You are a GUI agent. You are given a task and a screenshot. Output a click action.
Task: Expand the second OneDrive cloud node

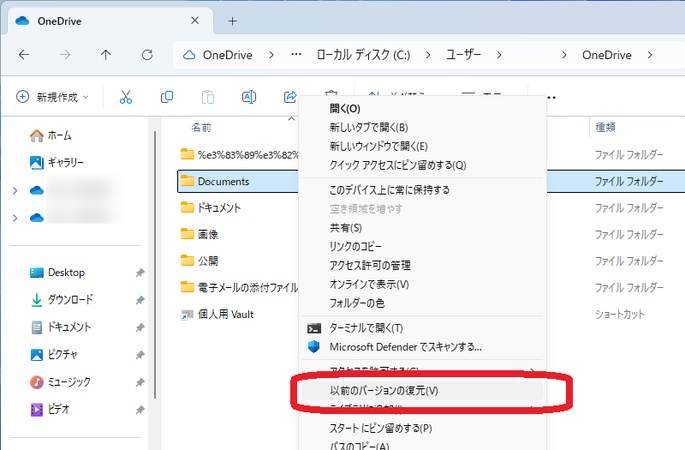pos(15,218)
